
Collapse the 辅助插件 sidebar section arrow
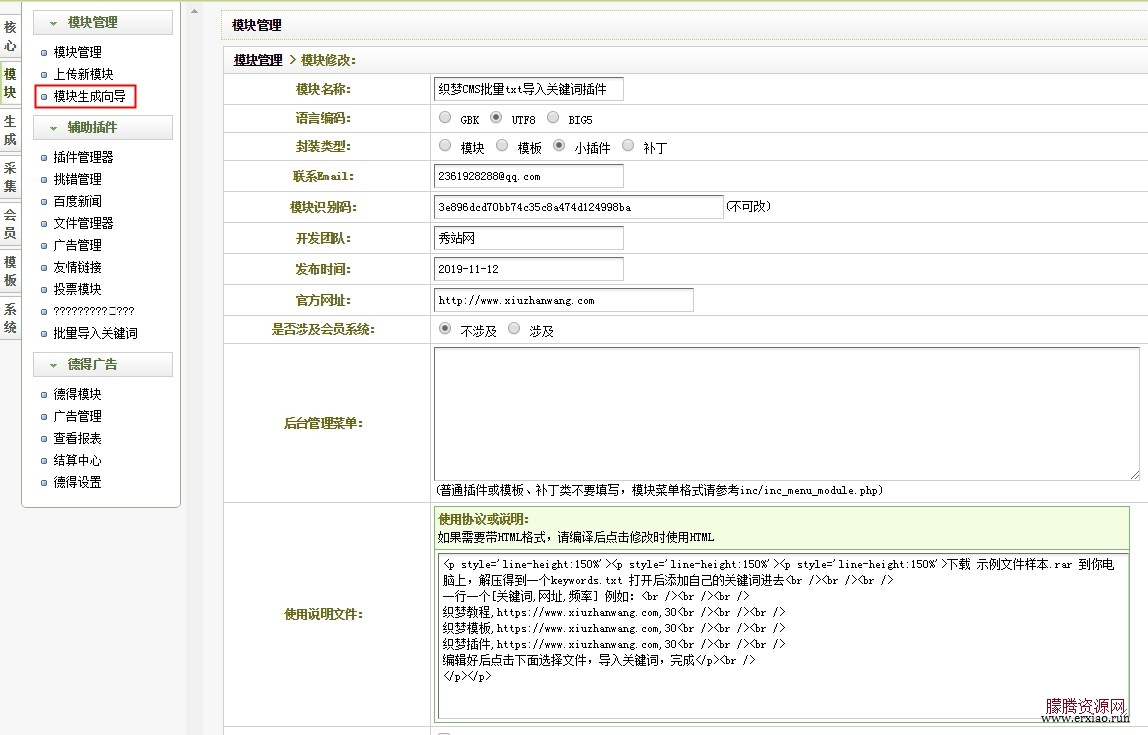point(53,128)
